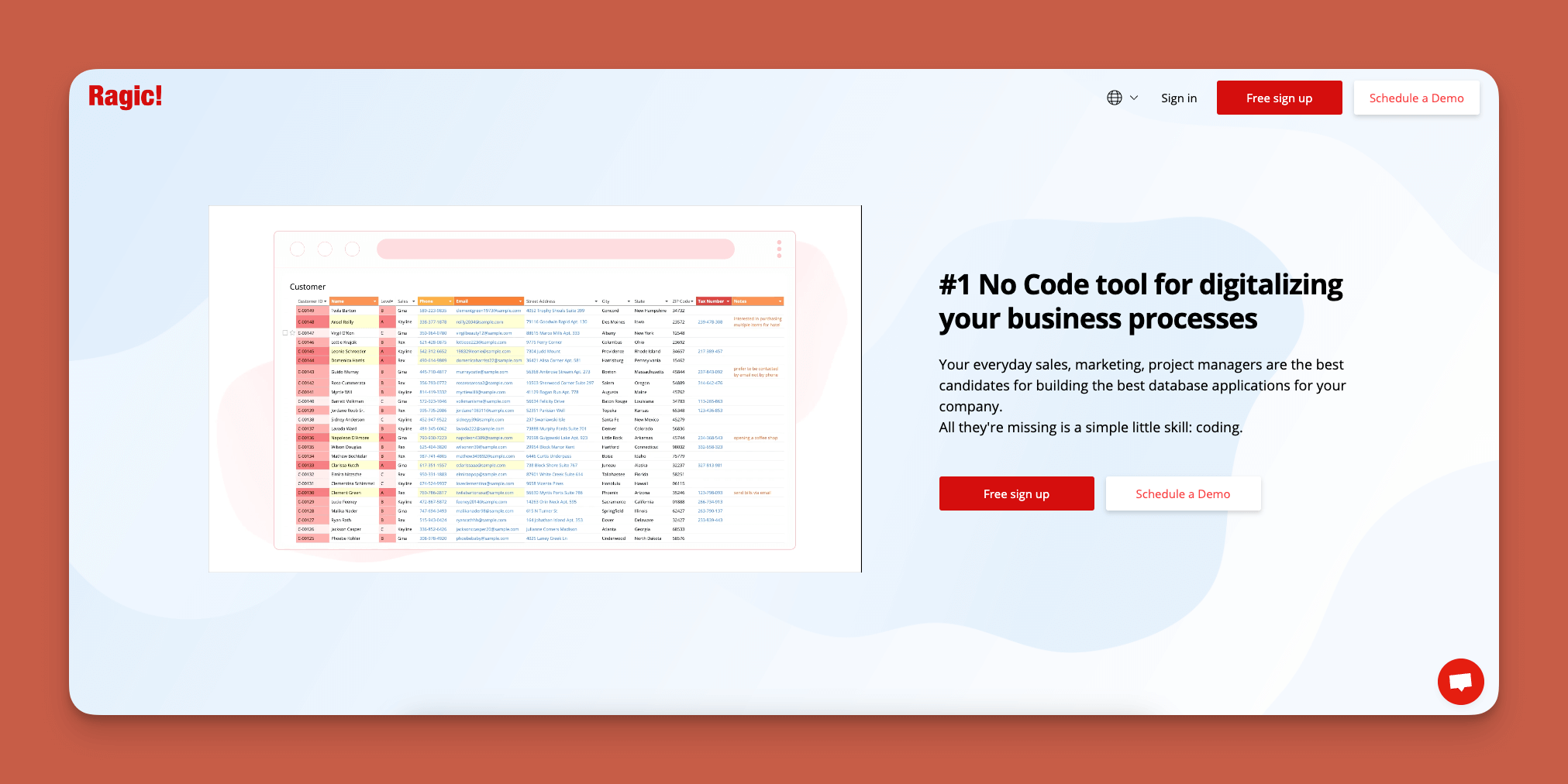Star the Virgil O'Kon row

pyautogui.click(x=291, y=332)
